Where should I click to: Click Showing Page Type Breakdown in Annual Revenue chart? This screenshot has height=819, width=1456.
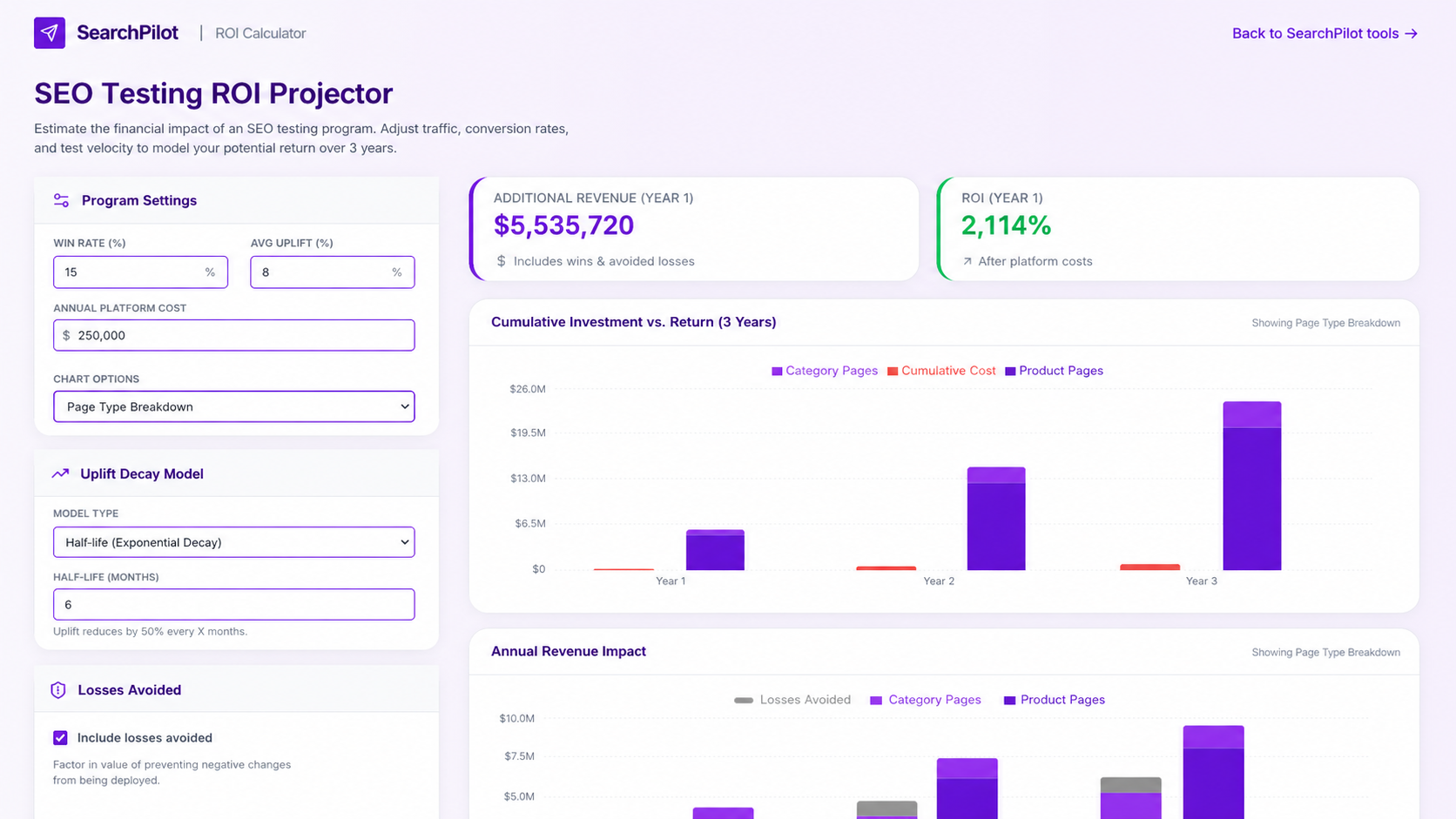[1325, 652]
